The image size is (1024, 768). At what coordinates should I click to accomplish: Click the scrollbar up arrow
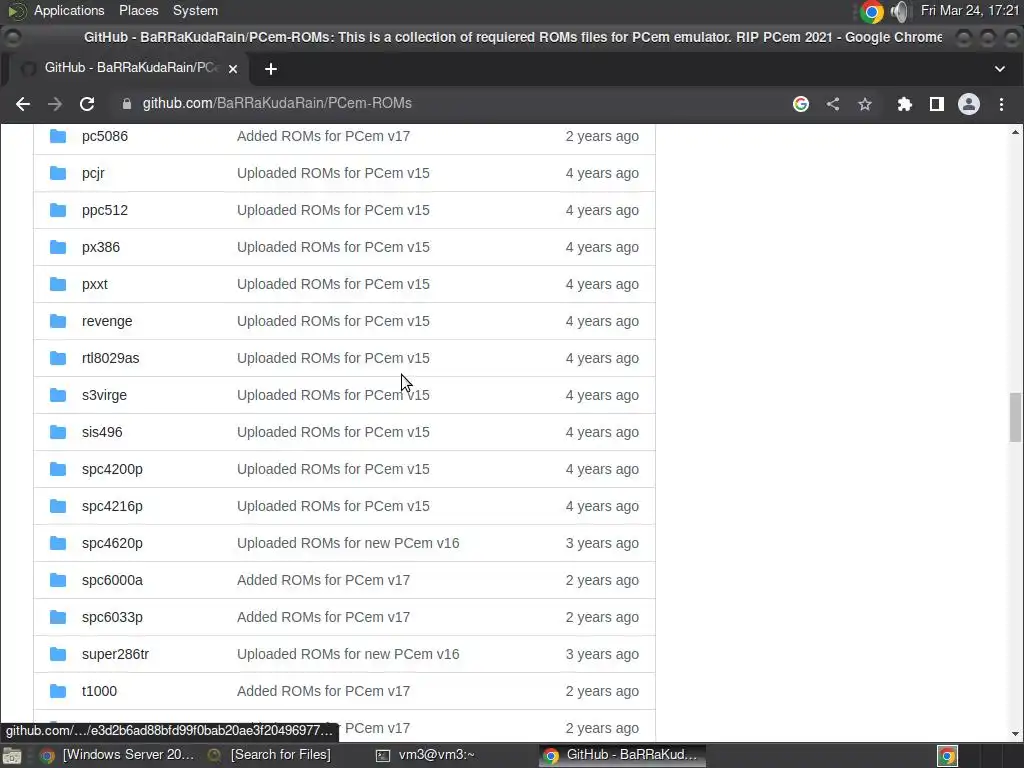pos(1015,133)
